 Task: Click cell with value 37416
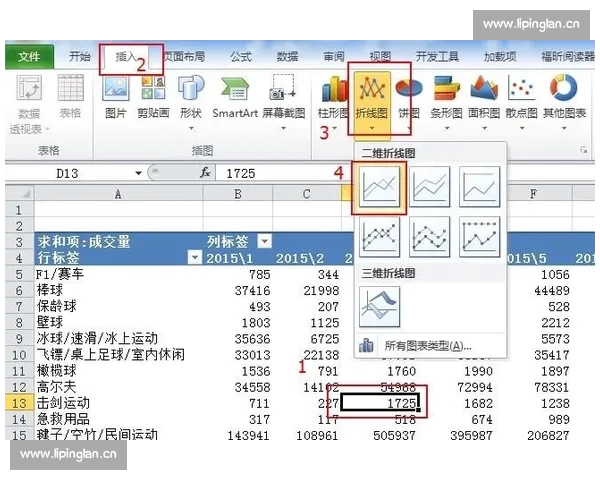238,291
